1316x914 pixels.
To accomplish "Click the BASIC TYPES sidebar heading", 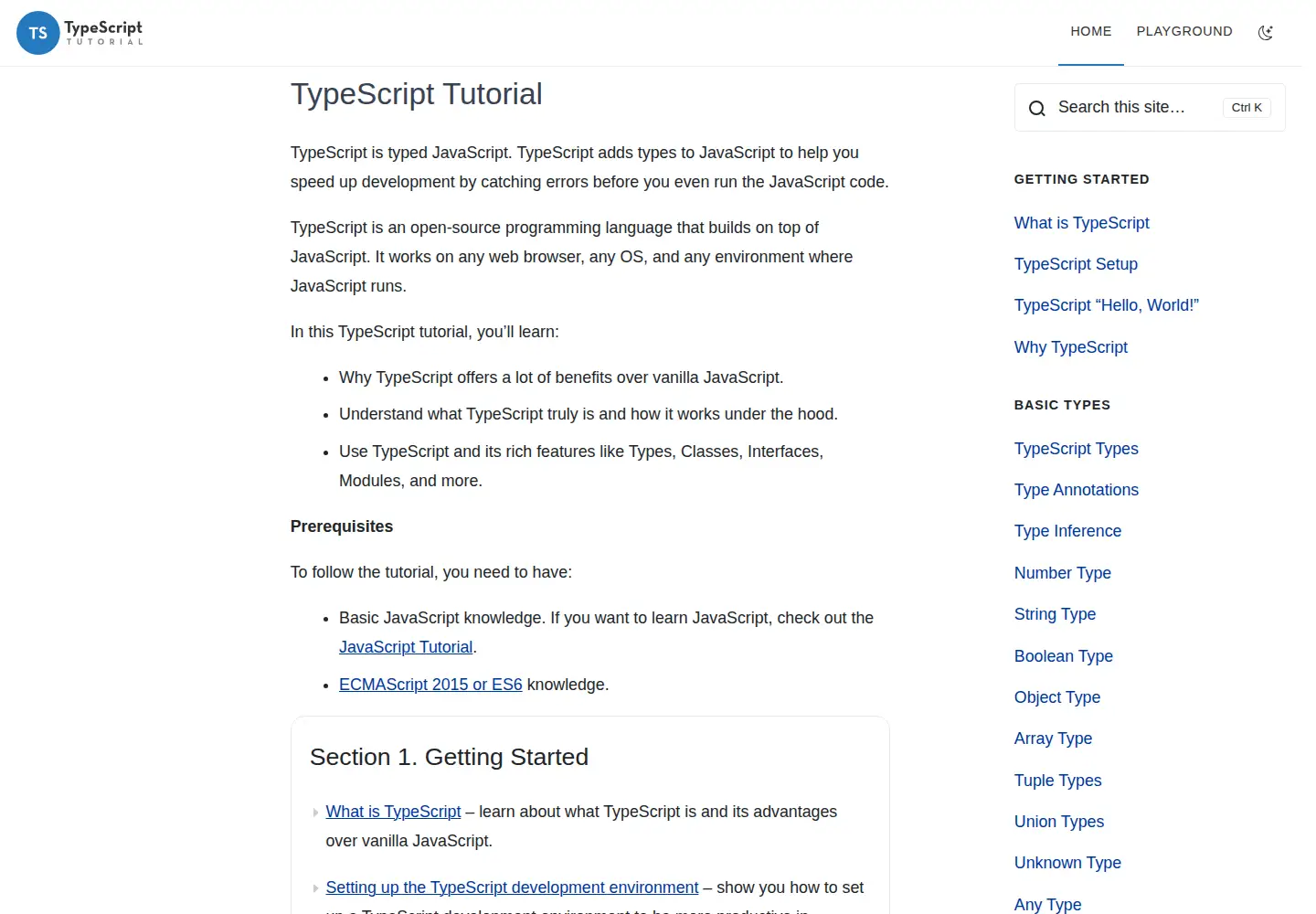I will click(x=1062, y=405).
